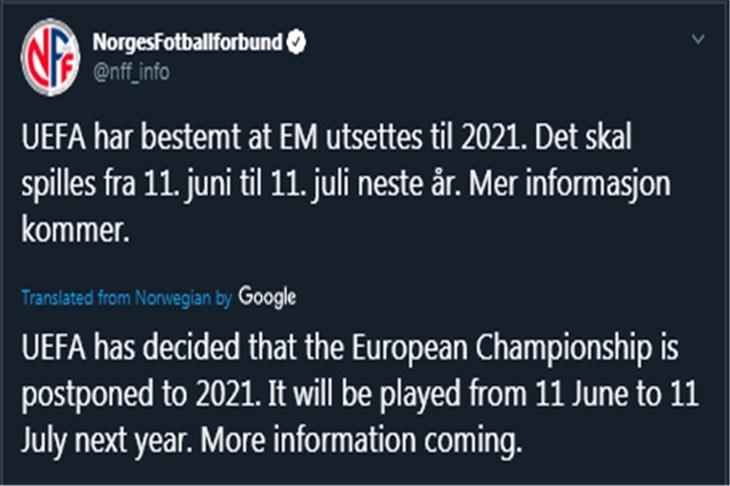Screen dimensions: 730x486
Task: Select the phrase More information coming
Action: [x=361, y=441]
